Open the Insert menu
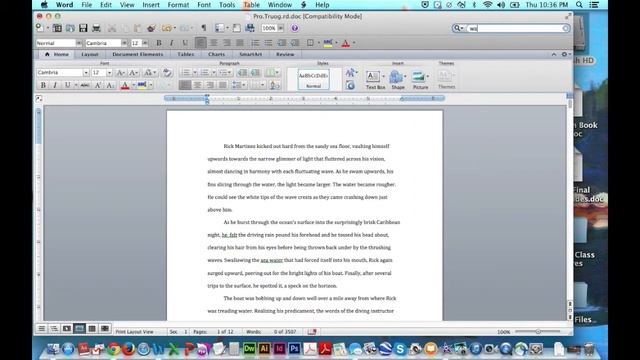640x360 pixels. click(x=151, y=5)
